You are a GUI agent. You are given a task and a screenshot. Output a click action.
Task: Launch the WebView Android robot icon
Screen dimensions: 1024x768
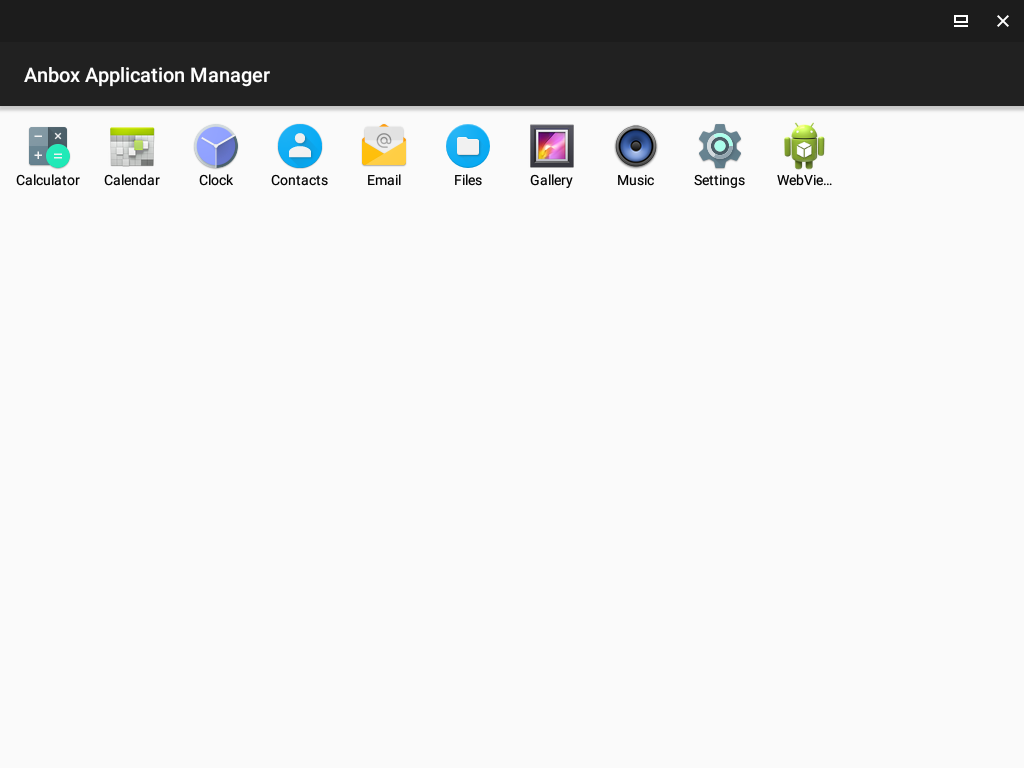coord(804,146)
